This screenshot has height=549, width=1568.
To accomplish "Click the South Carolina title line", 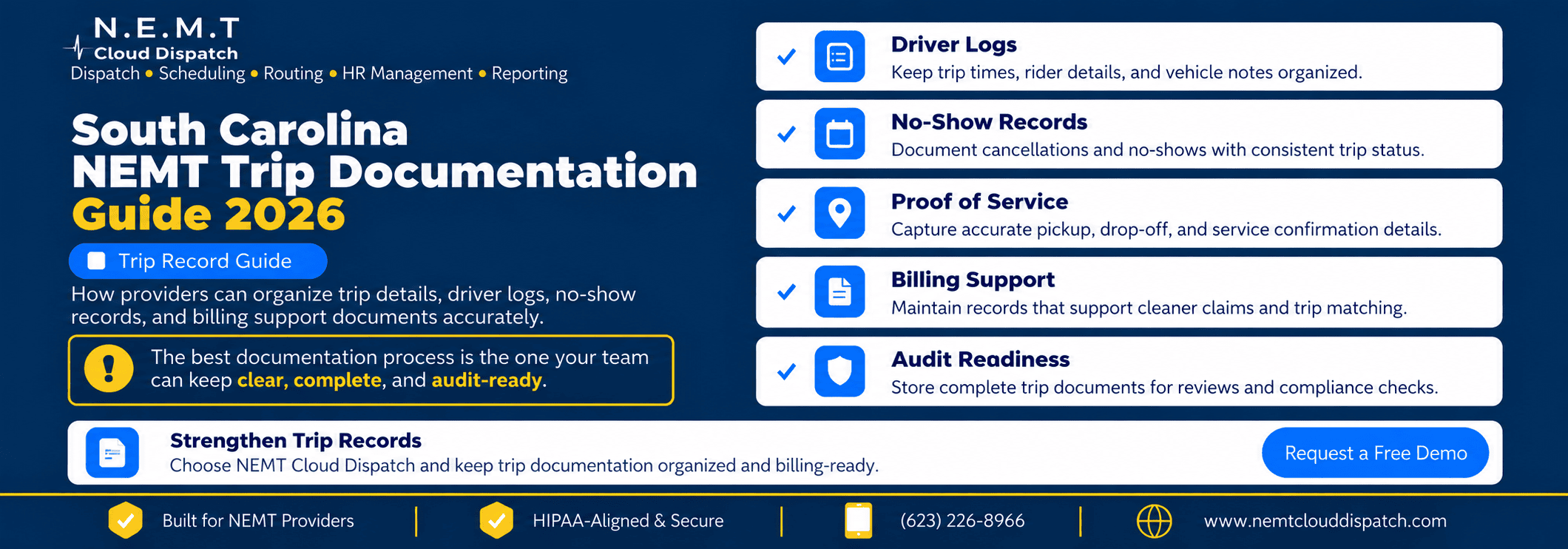I will [240, 130].
